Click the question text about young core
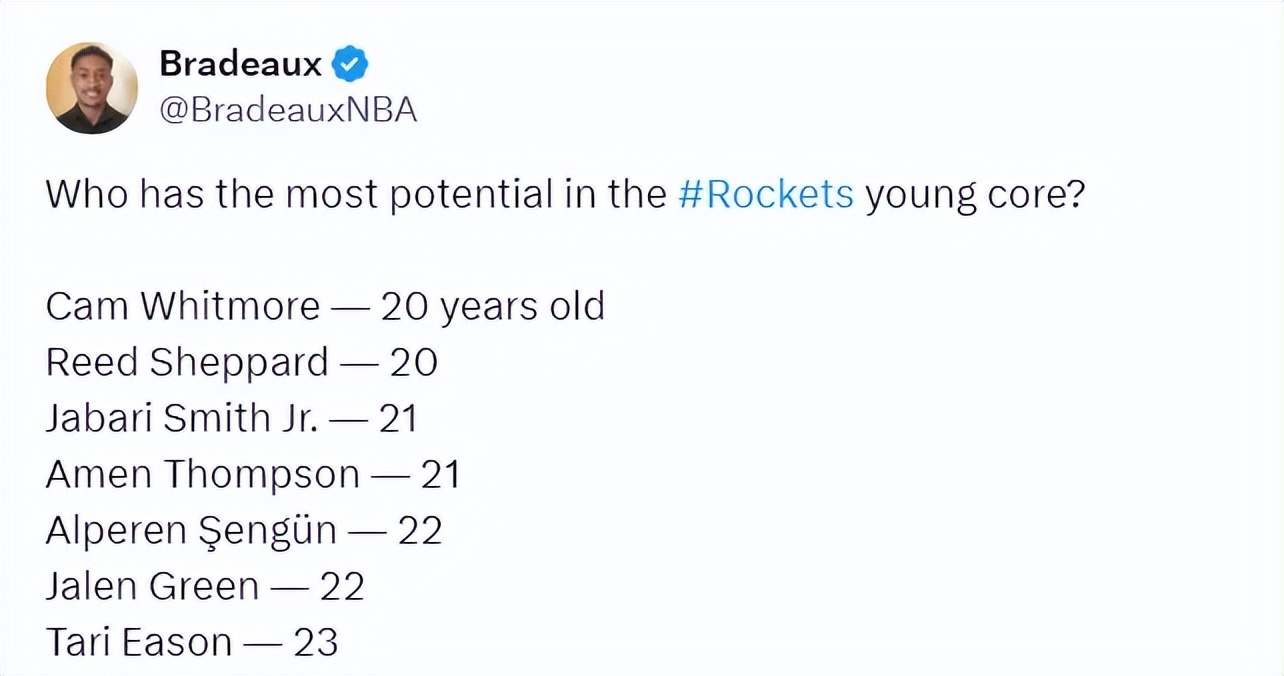Screen dimensions: 1284x676 tap(565, 194)
